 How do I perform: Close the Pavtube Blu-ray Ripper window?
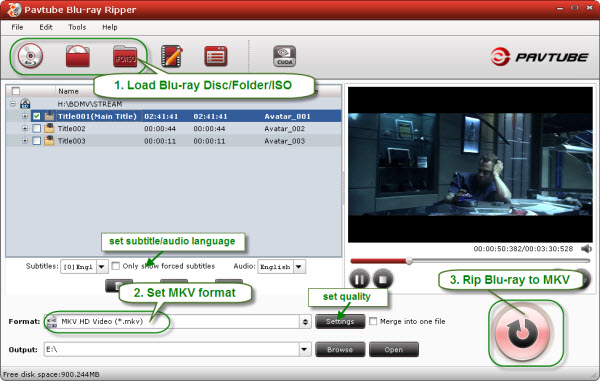[x=590, y=8]
